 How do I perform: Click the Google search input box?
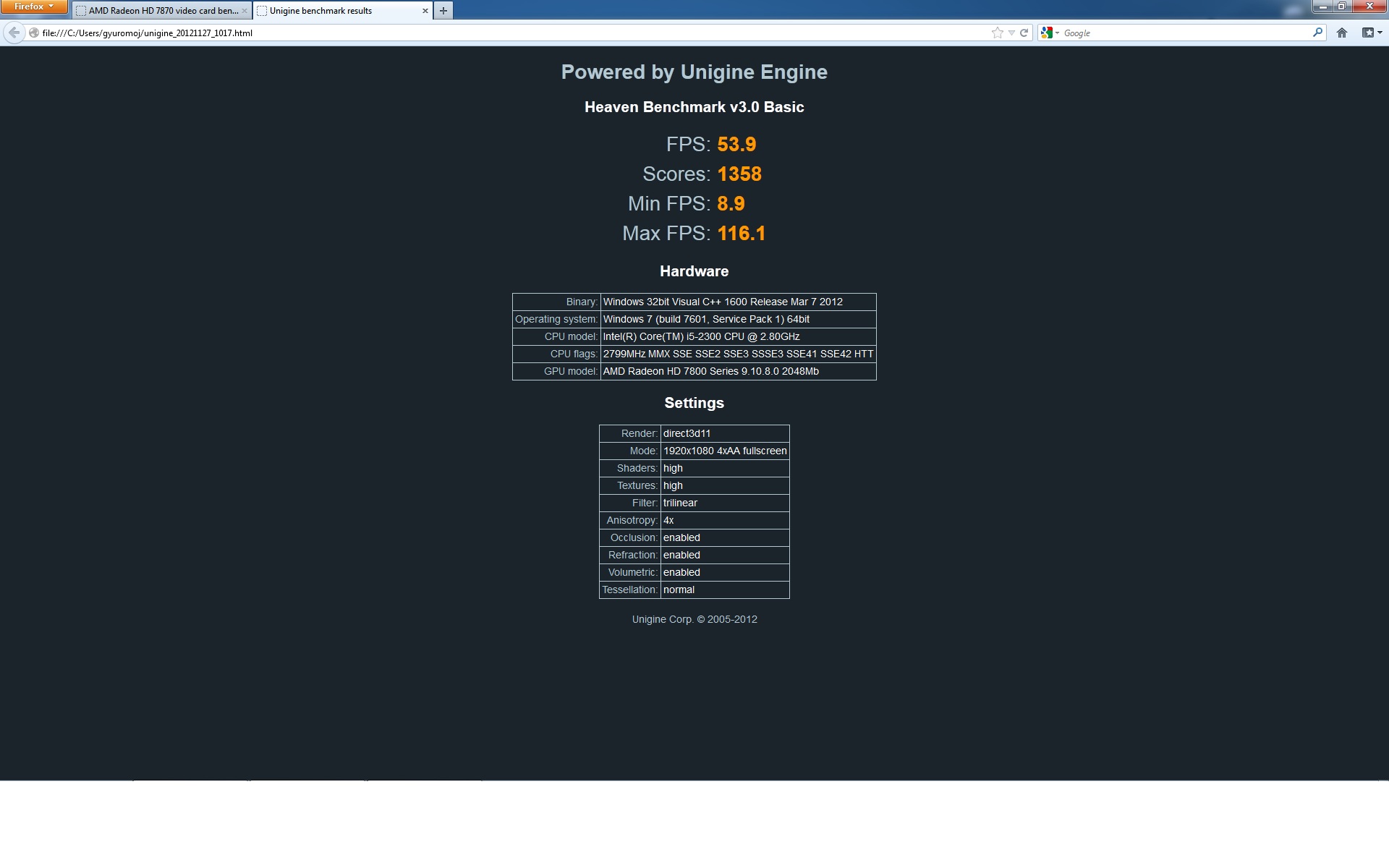(x=1185, y=33)
